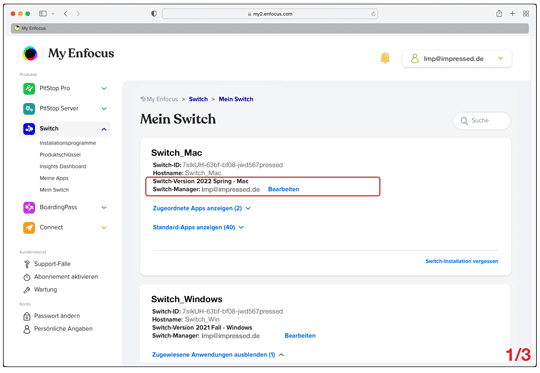Image resolution: width=540 pixels, height=373 pixels.
Task: Collapse Zugewiesene Anwendungen ausblenden (1)
Action: 218,355
